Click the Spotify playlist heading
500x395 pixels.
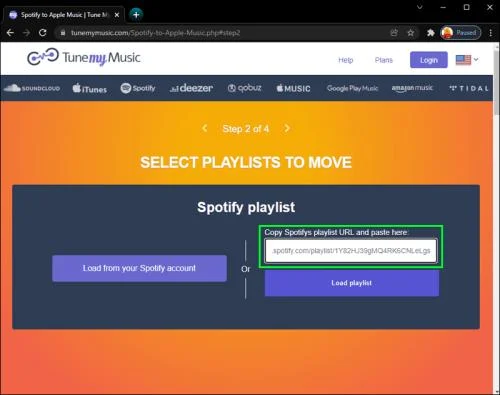tap(246, 207)
